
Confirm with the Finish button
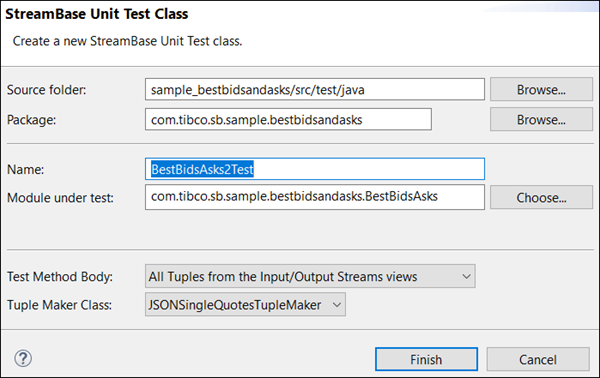coord(426,359)
